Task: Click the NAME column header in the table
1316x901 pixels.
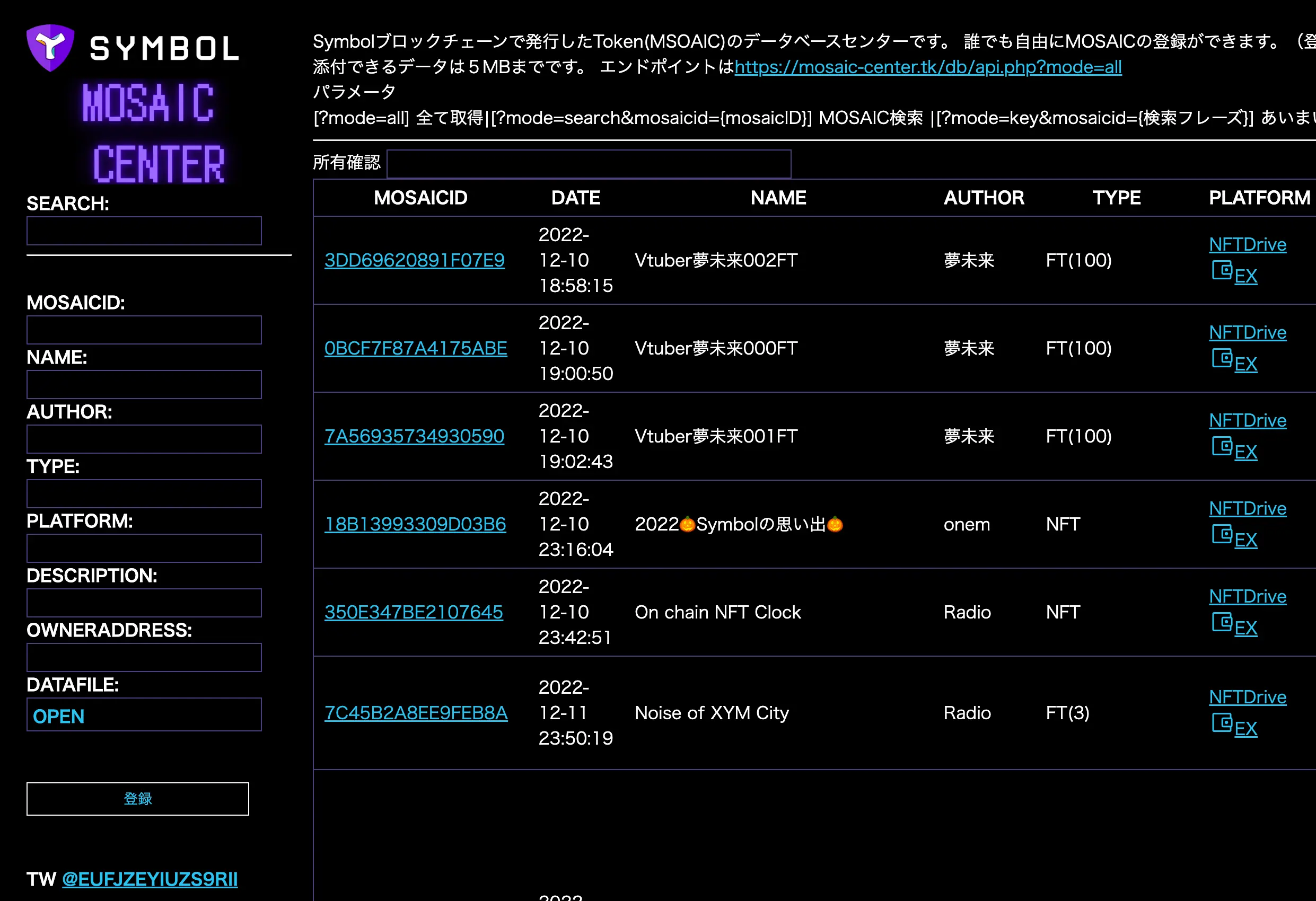Action: pyautogui.click(x=778, y=198)
